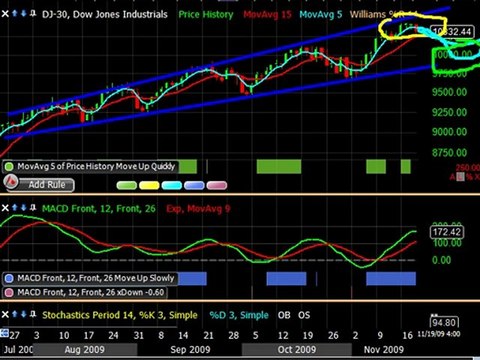
Task: Pick the yellow rule color swatch
Action: [x=149, y=185]
